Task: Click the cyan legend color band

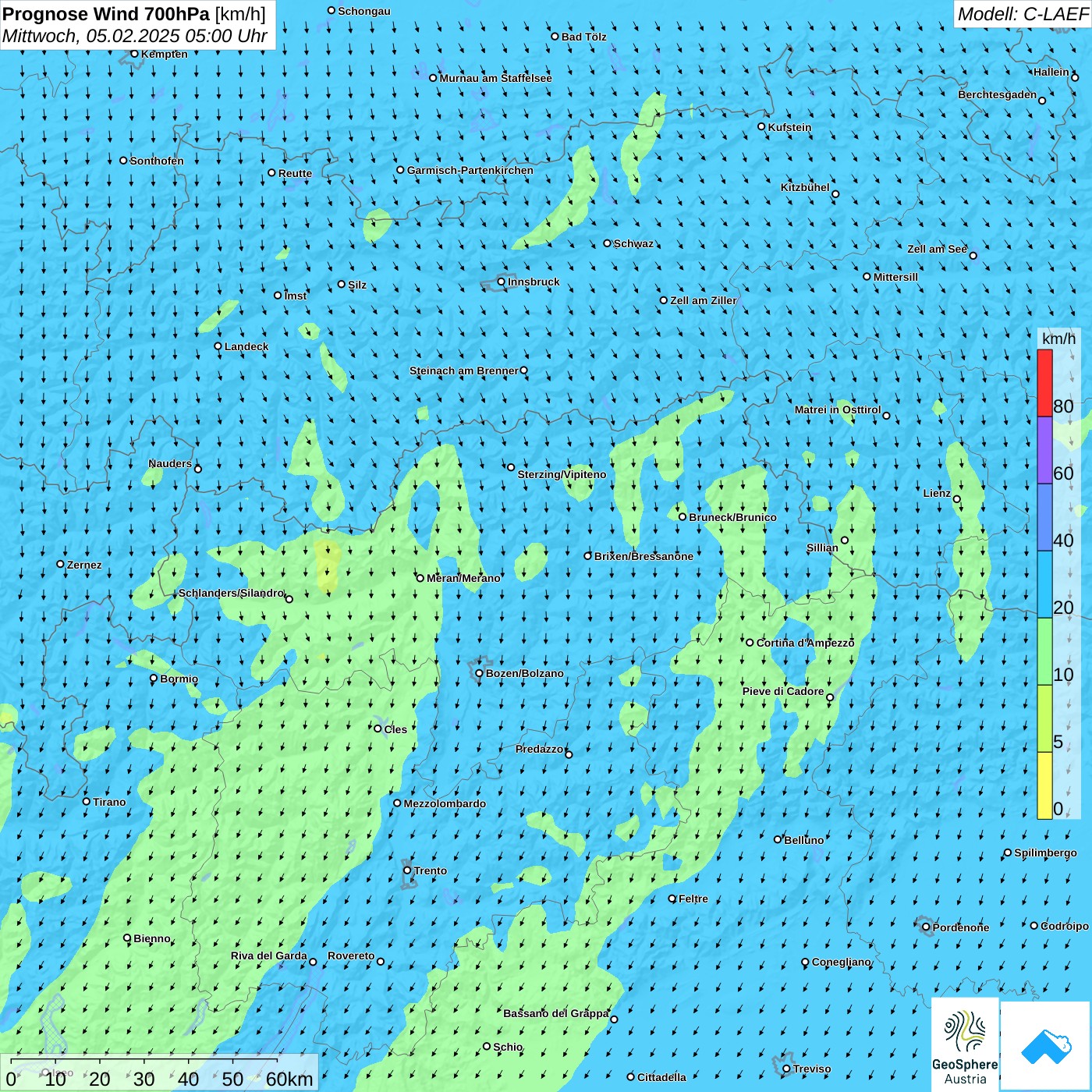Action: 1044,584
